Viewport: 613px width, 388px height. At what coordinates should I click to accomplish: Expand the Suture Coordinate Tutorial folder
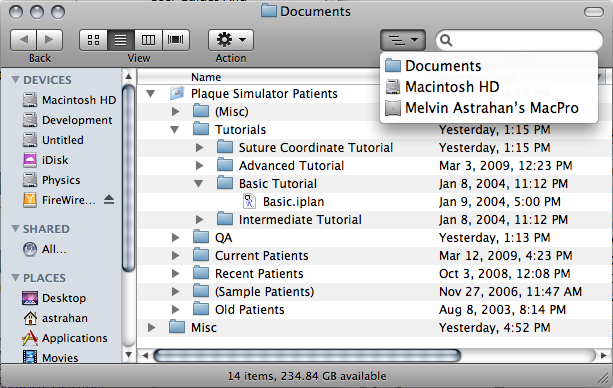click(x=199, y=147)
